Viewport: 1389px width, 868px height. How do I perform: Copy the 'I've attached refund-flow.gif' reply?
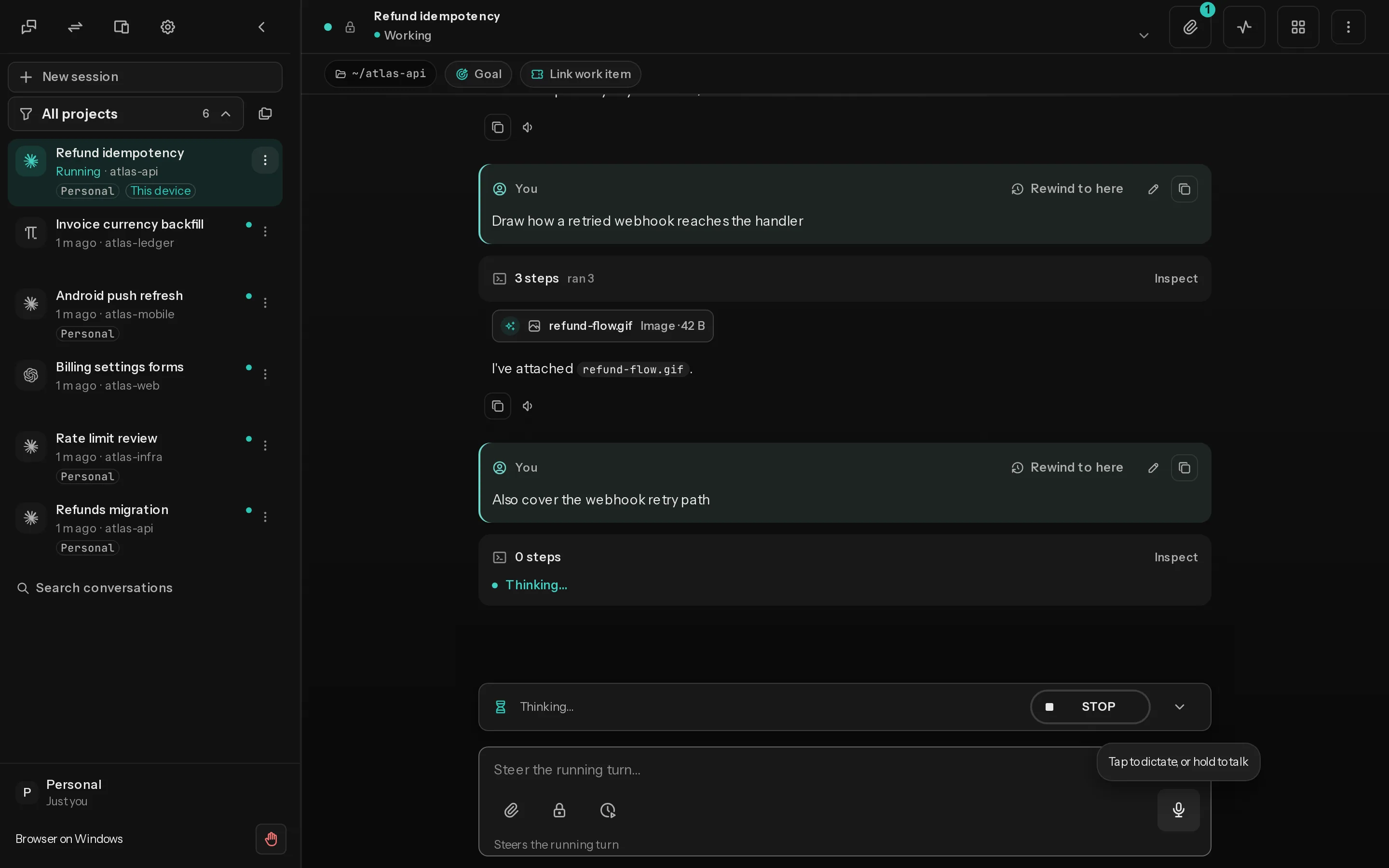pos(498,406)
